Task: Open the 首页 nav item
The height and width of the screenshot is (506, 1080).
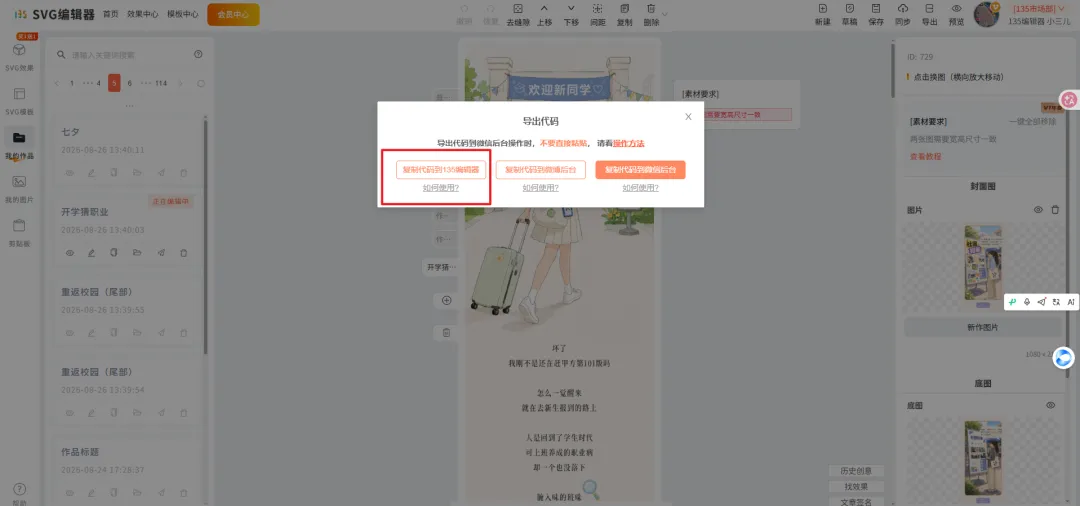Action: (110, 14)
